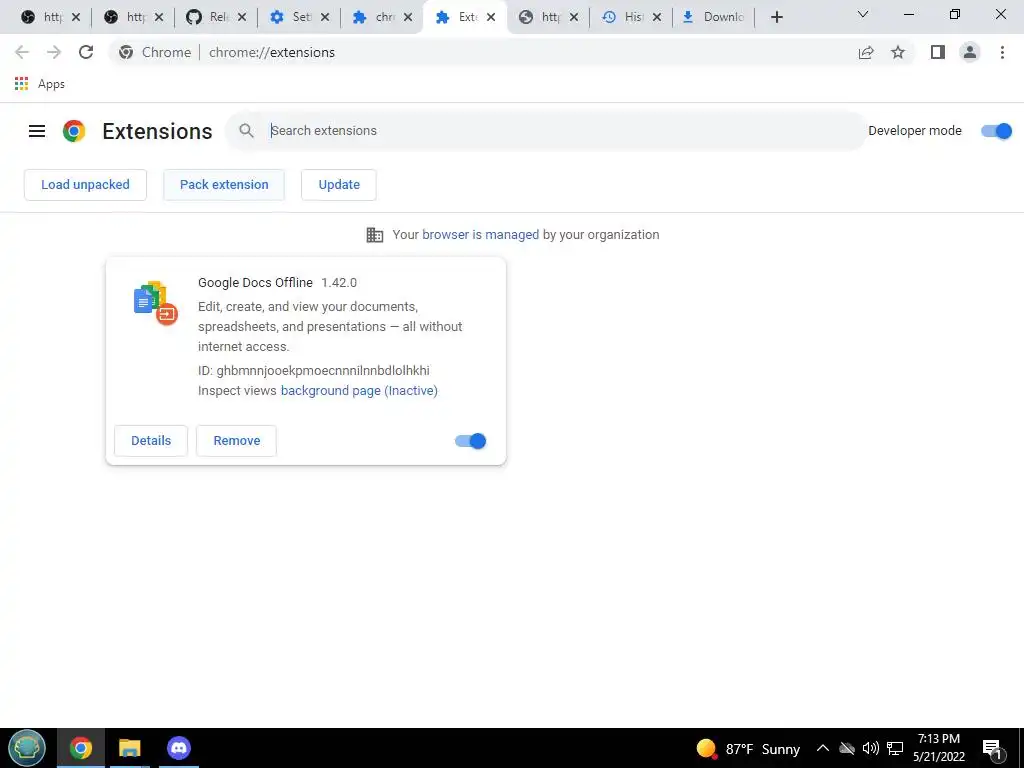
Task: Open Details for Google Docs Offline
Action: point(151,441)
